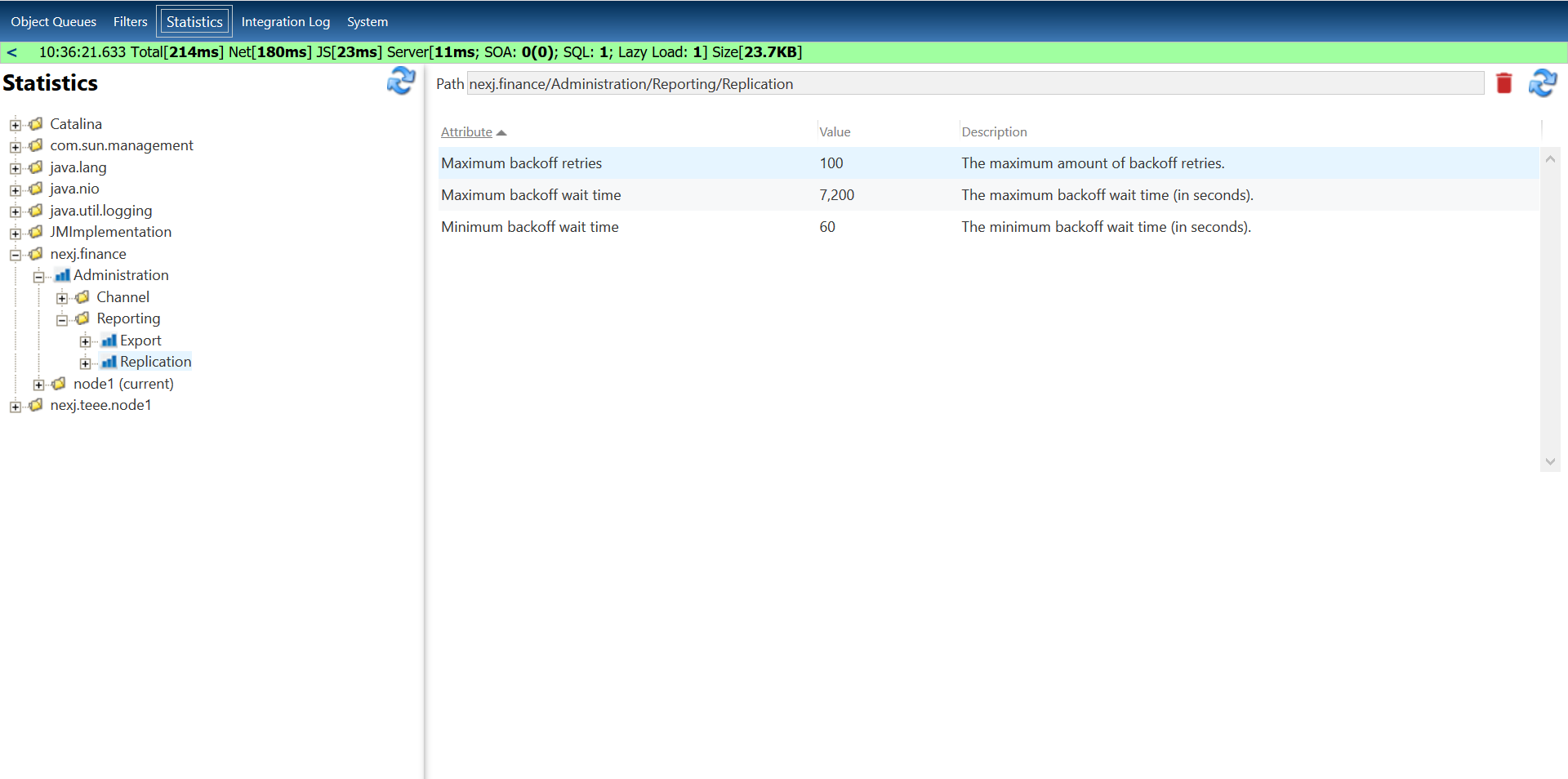This screenshot has width=1568, height=779.
Task: Open the System tab
Action: (x=367, y=21)
